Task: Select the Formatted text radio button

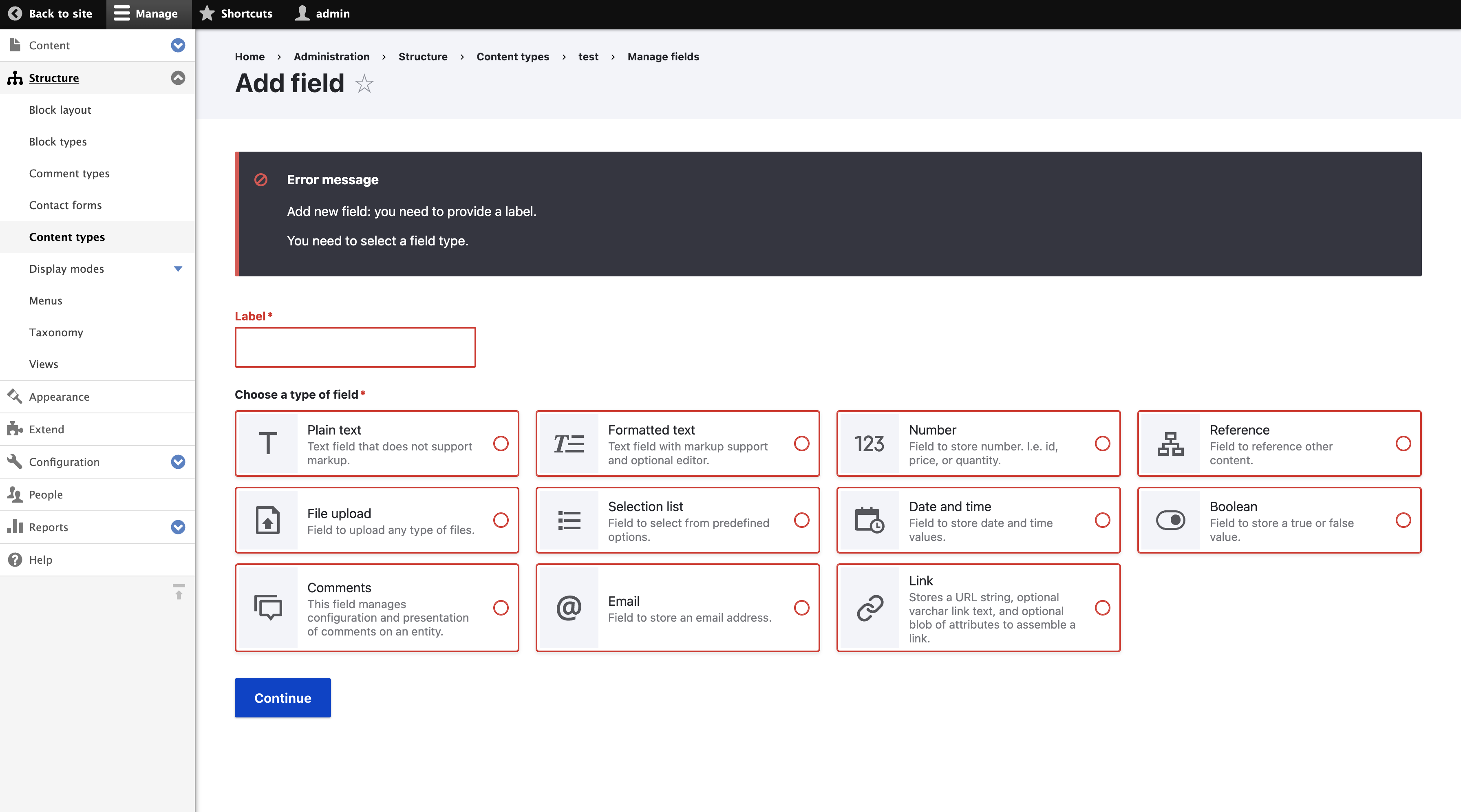Action: coord(801,444)
